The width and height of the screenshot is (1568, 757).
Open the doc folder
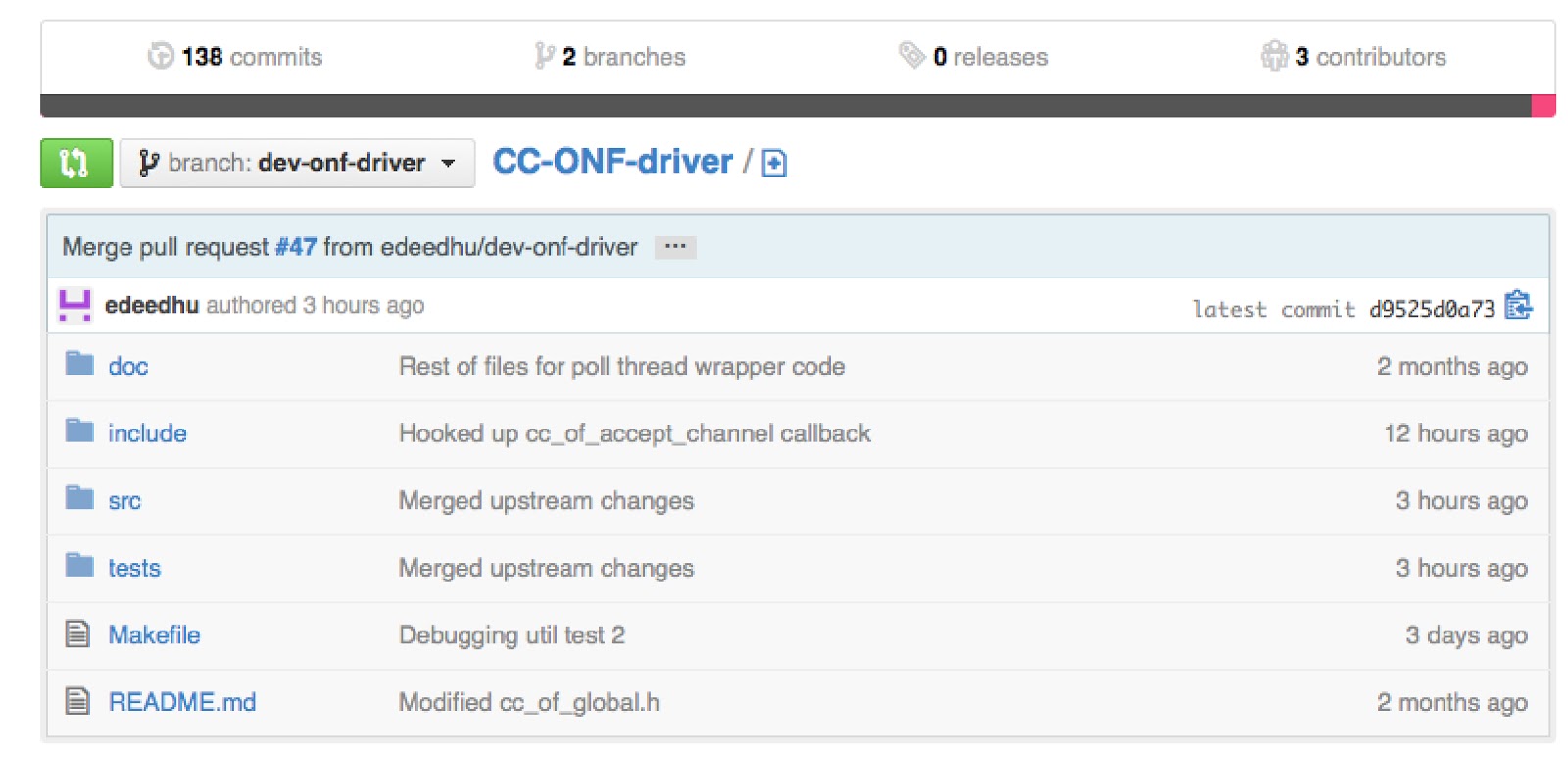point(128,367)
